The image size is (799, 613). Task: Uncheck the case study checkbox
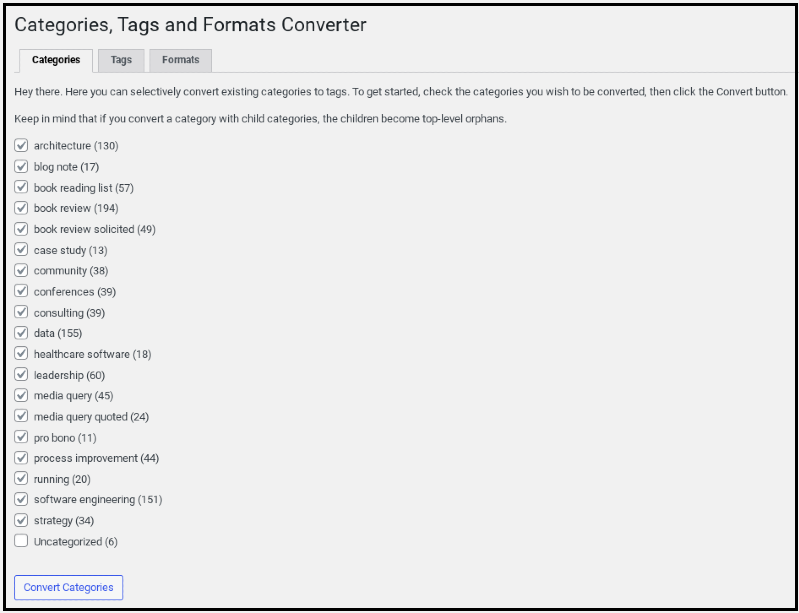click(x=21, y=250)
